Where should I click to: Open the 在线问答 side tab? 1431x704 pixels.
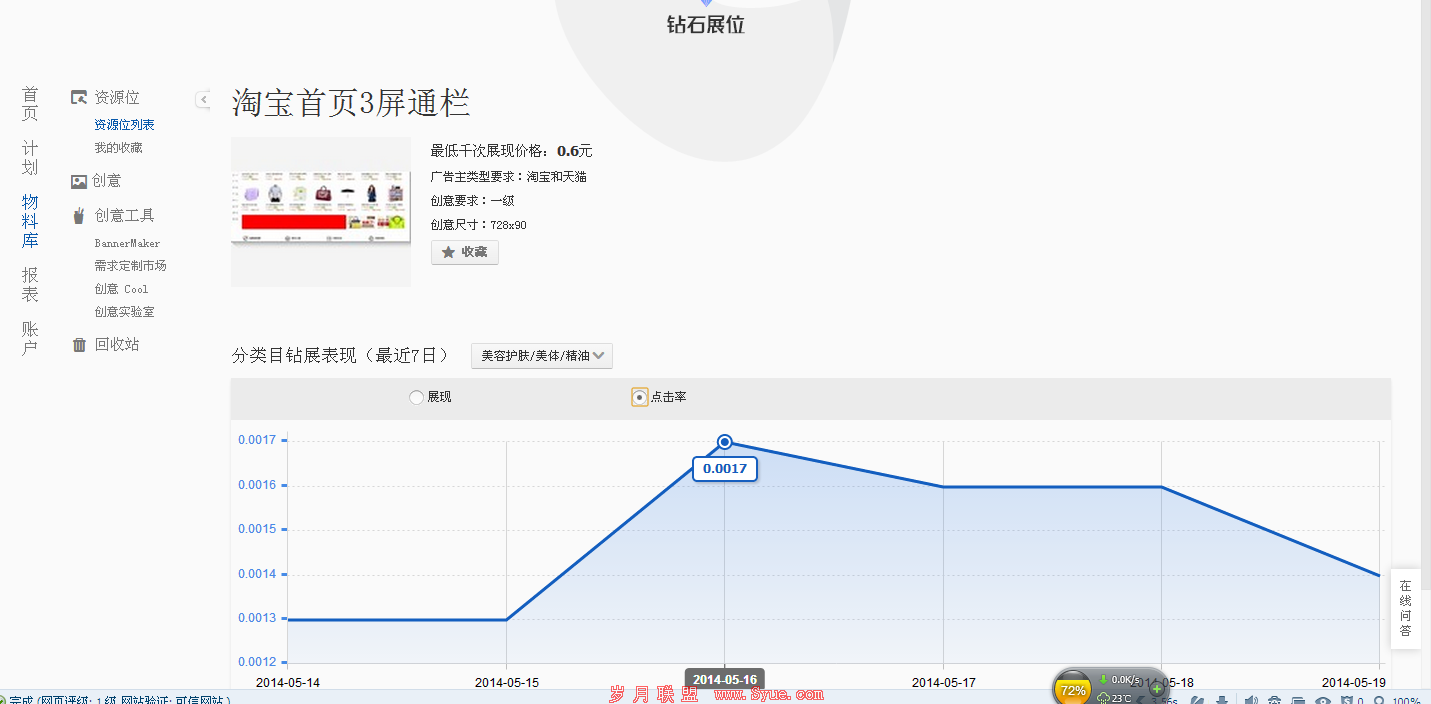(x=1405, y=608)
